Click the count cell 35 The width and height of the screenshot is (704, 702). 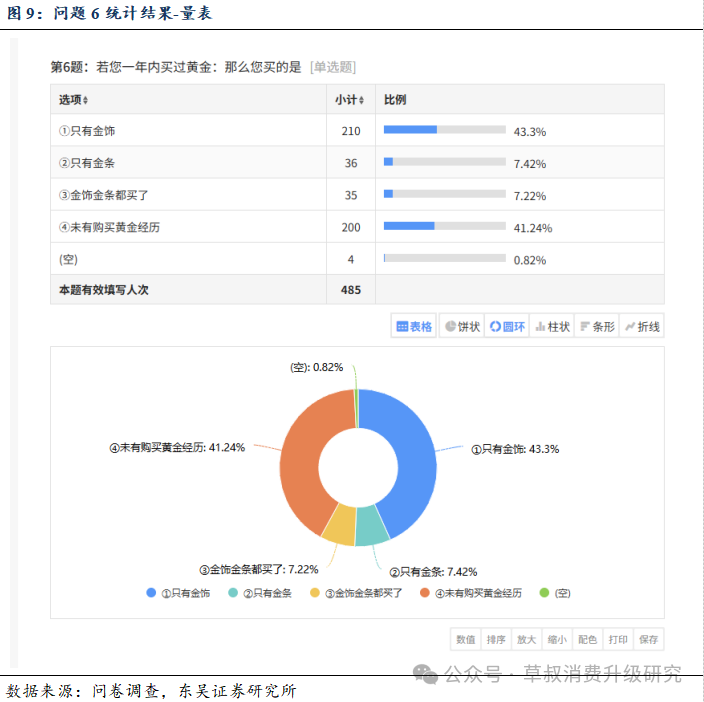click(x=351, y=195)
